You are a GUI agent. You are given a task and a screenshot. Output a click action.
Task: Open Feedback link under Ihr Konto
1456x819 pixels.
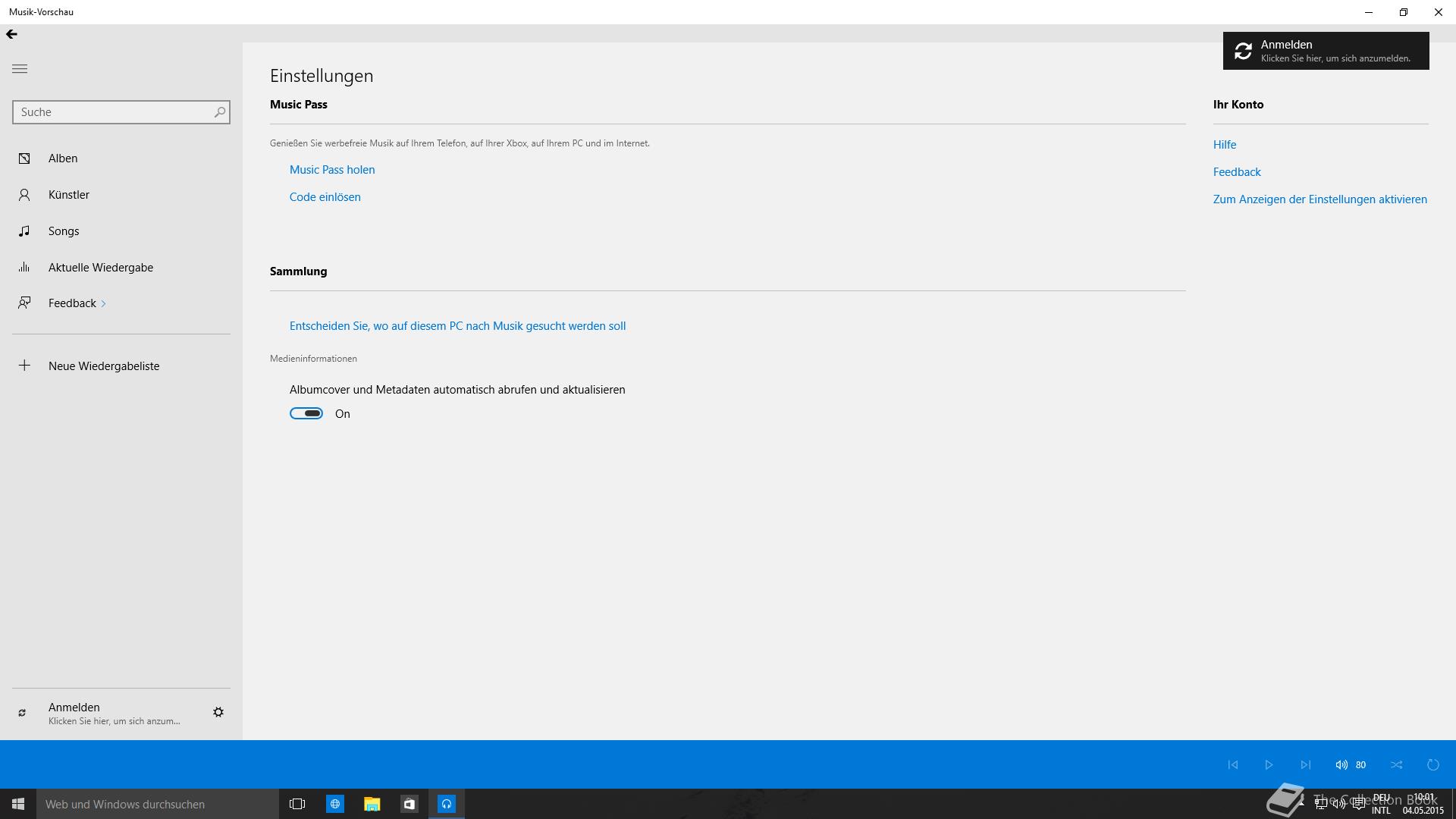[x=1237, y=172]
